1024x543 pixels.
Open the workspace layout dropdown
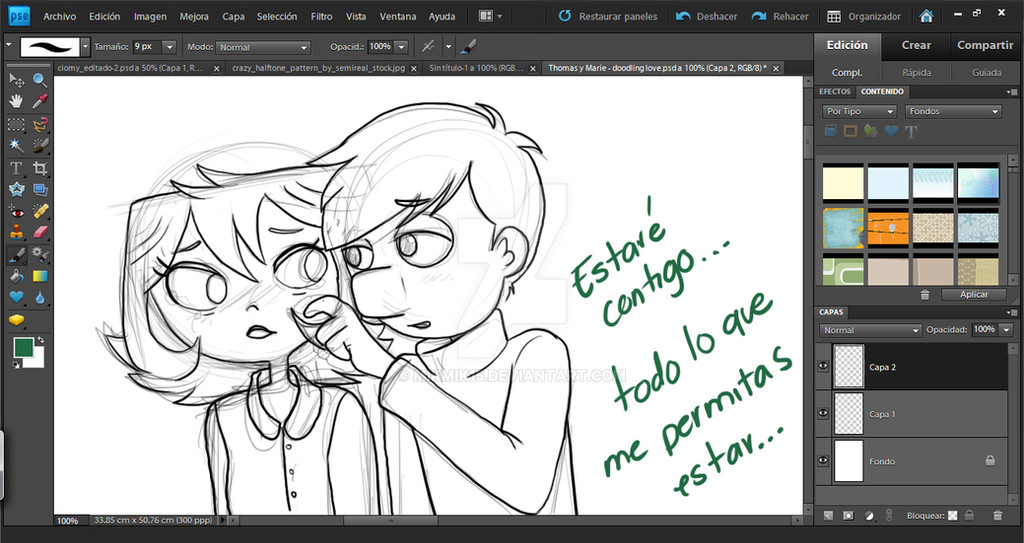coord(490,16)
